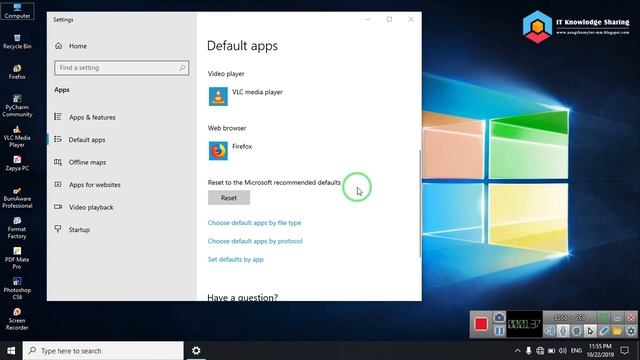Image resolution: width=640 pixels, height=360 pixels.
Task: Open Set defaults by app link
Action: pyautogui.click(x=236, y=260)
